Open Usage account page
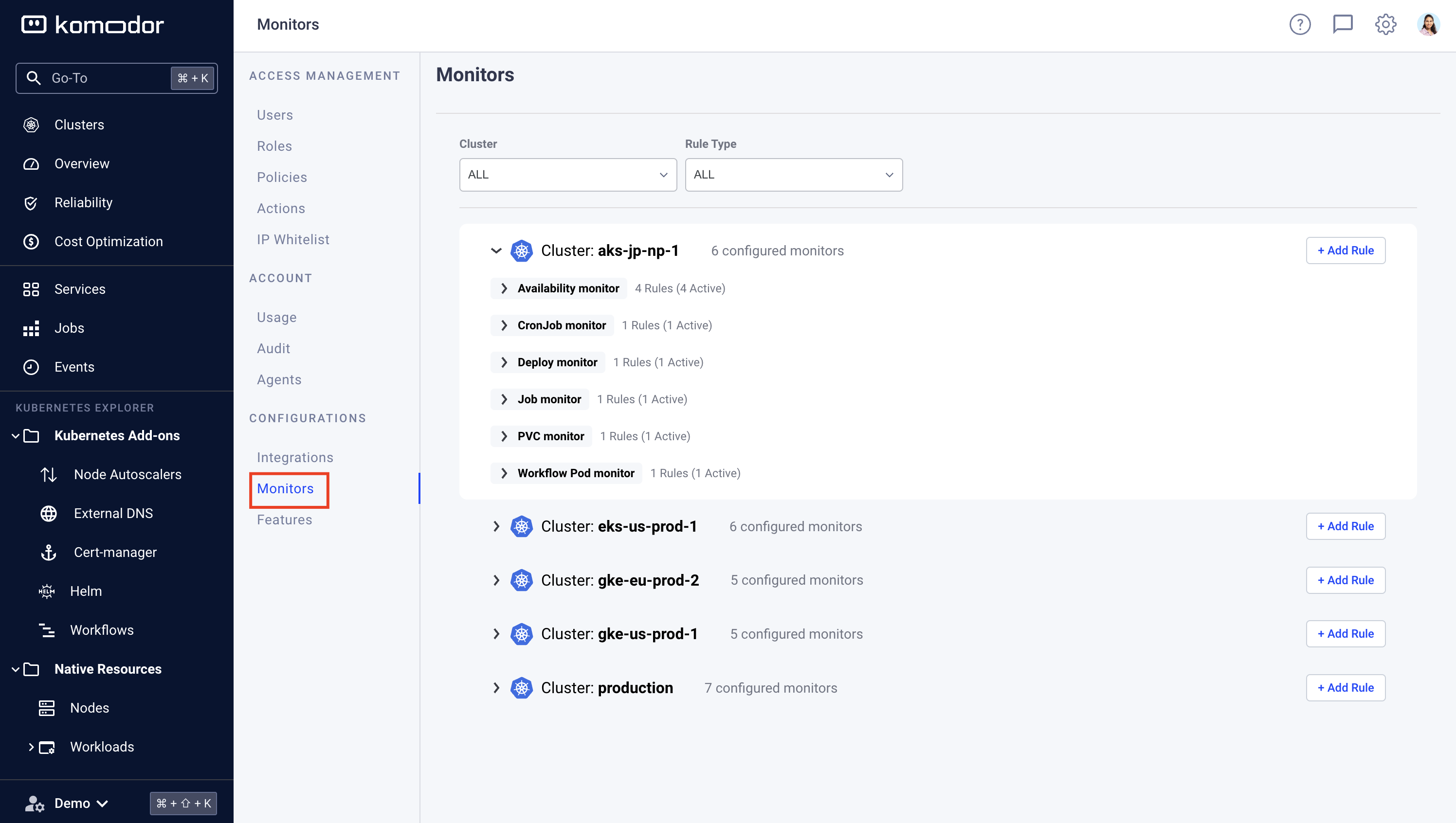 coord(276,318)
